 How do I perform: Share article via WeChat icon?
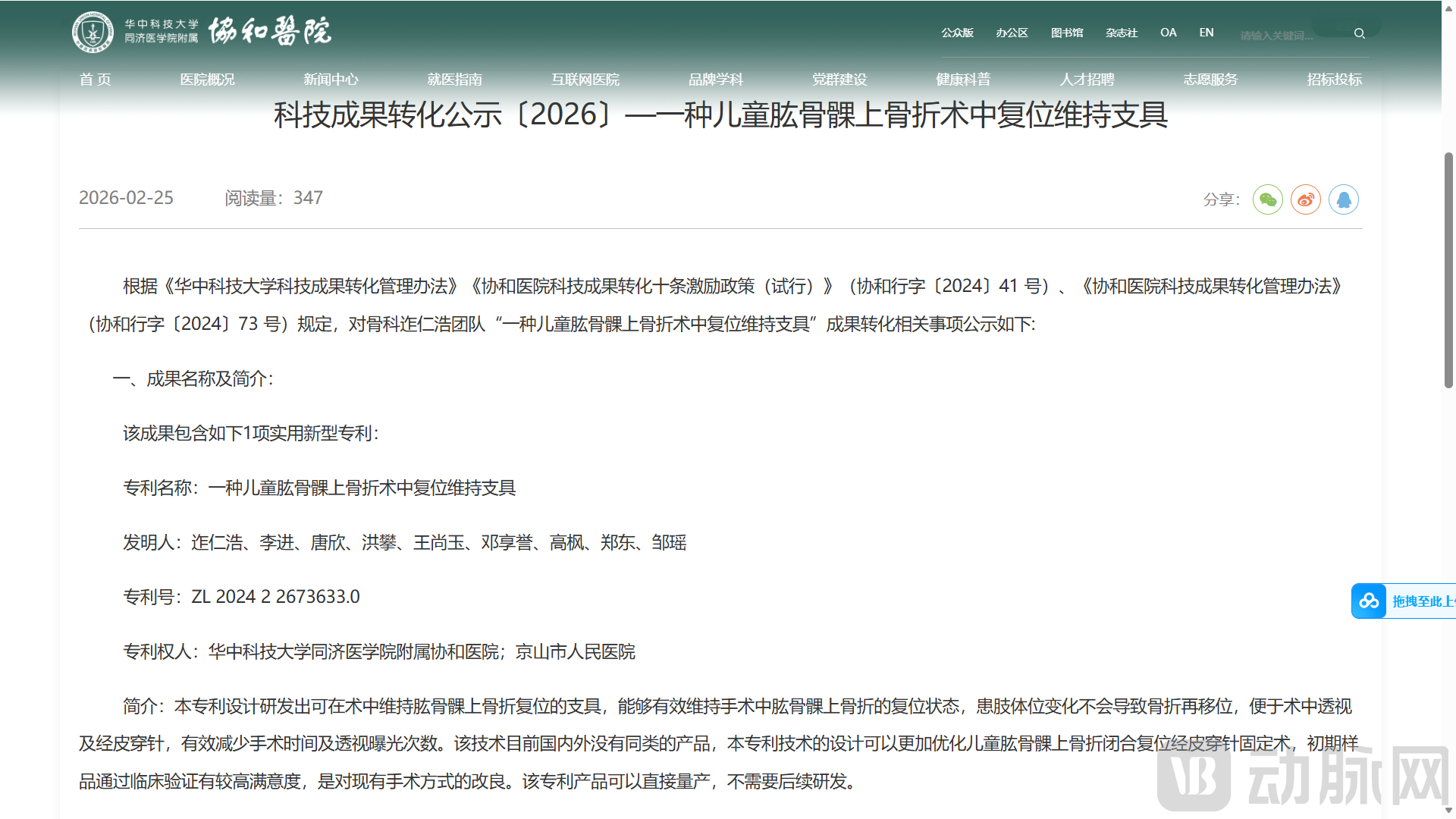(x=1267, y=199)
